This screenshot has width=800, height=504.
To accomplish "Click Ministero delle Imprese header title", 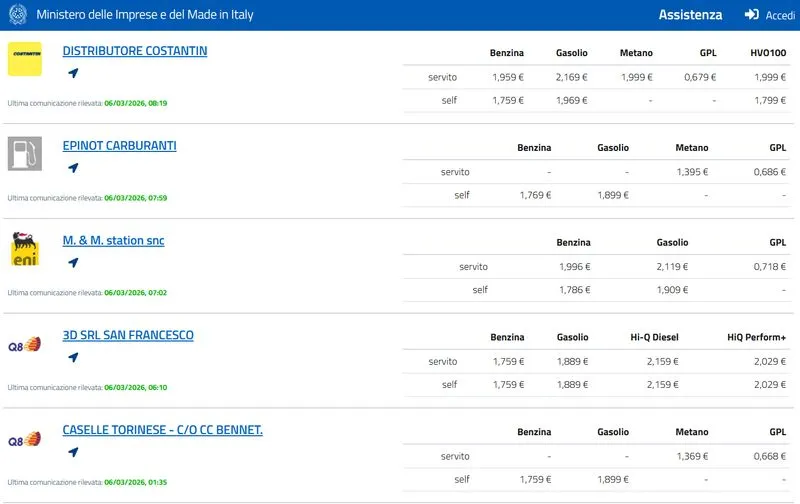I will (145, 15).
